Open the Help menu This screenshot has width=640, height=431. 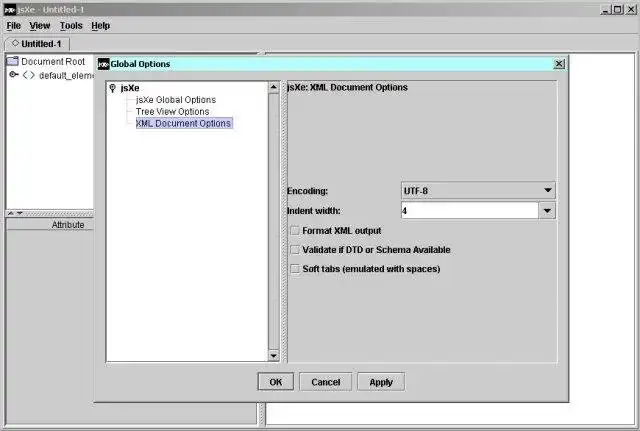pyautogui.click(x=100, y=26)
